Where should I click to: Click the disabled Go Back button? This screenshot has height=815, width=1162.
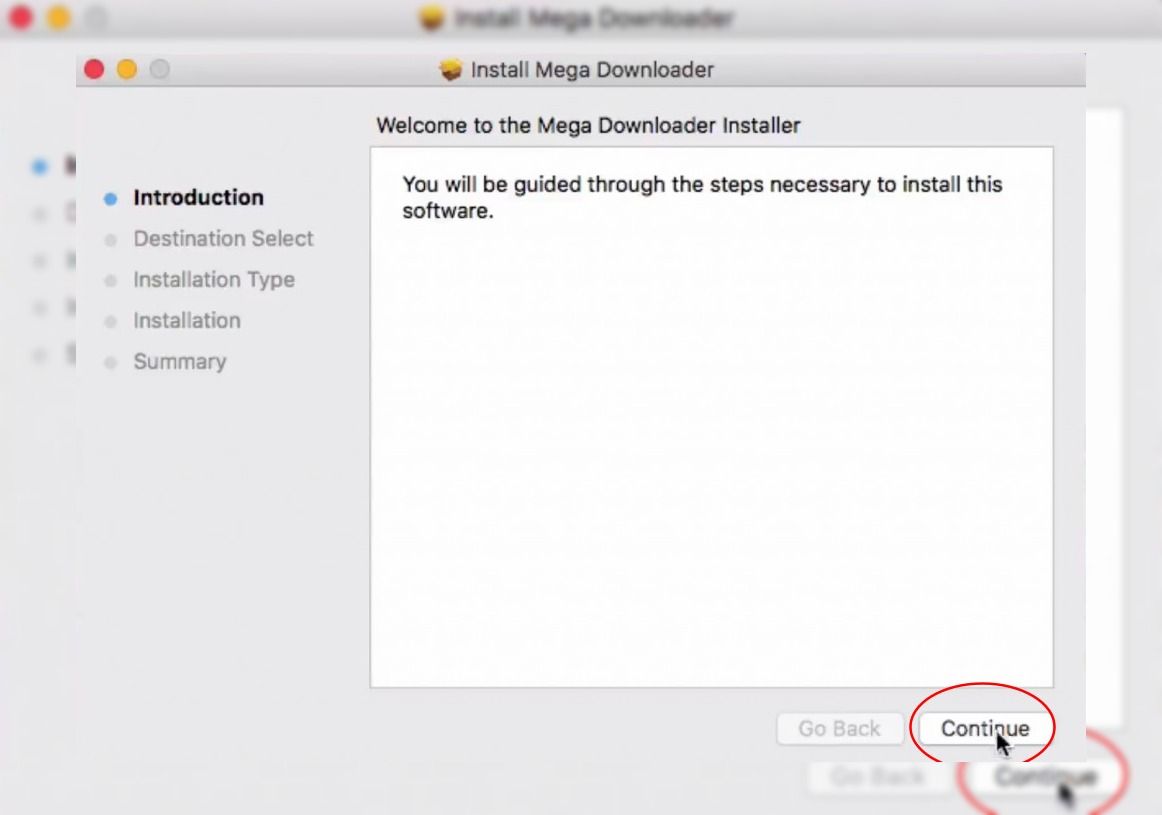click(x=840, y=728)
